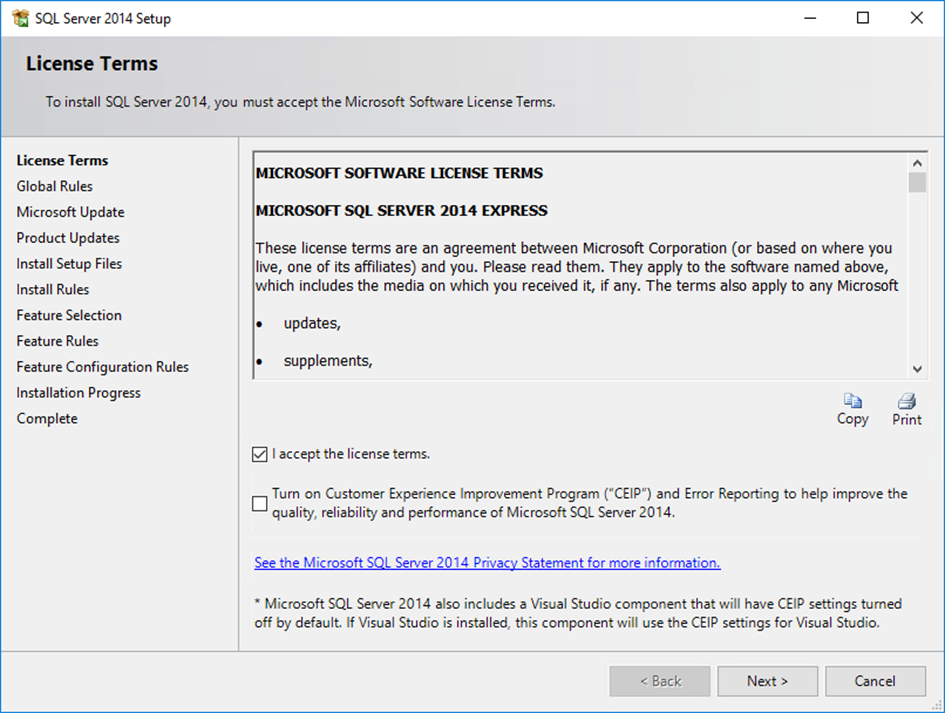Screen dimensions: 945x713
Task: Click the 'supplements,' bullet text
Action: click(328, 361)
